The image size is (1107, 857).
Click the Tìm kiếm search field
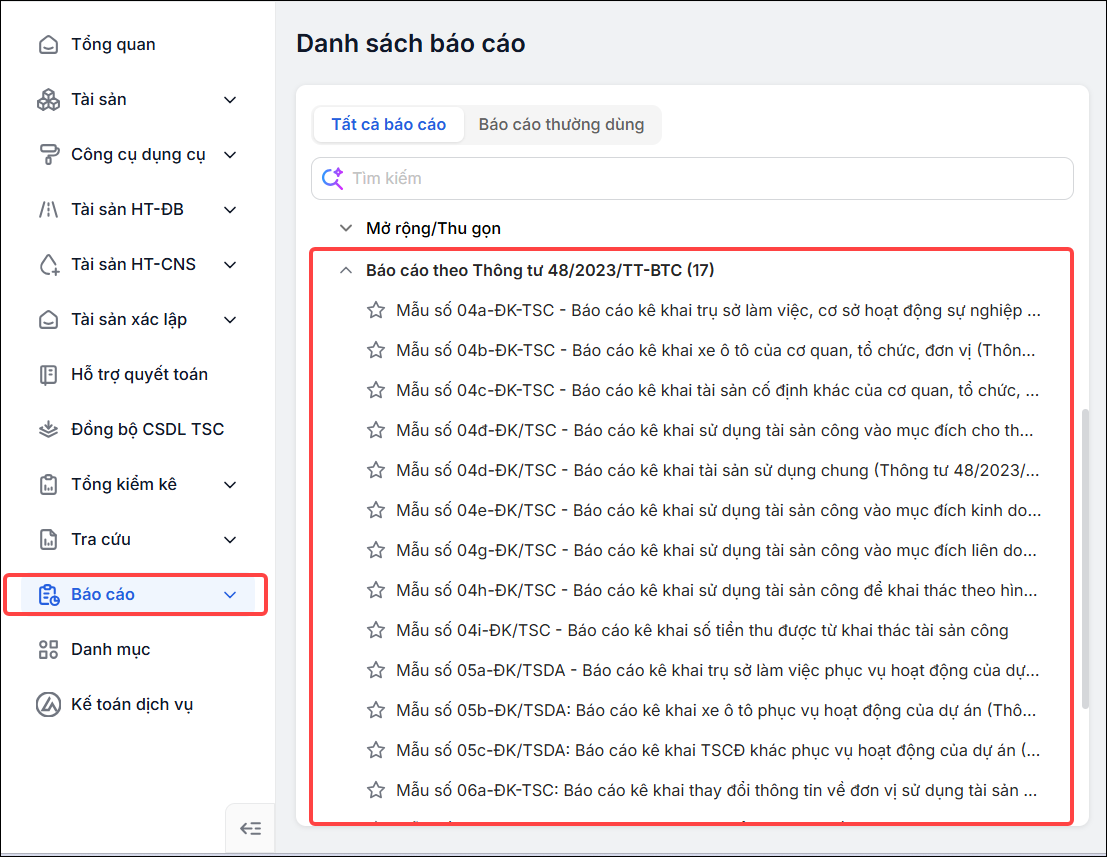[692, 178]
